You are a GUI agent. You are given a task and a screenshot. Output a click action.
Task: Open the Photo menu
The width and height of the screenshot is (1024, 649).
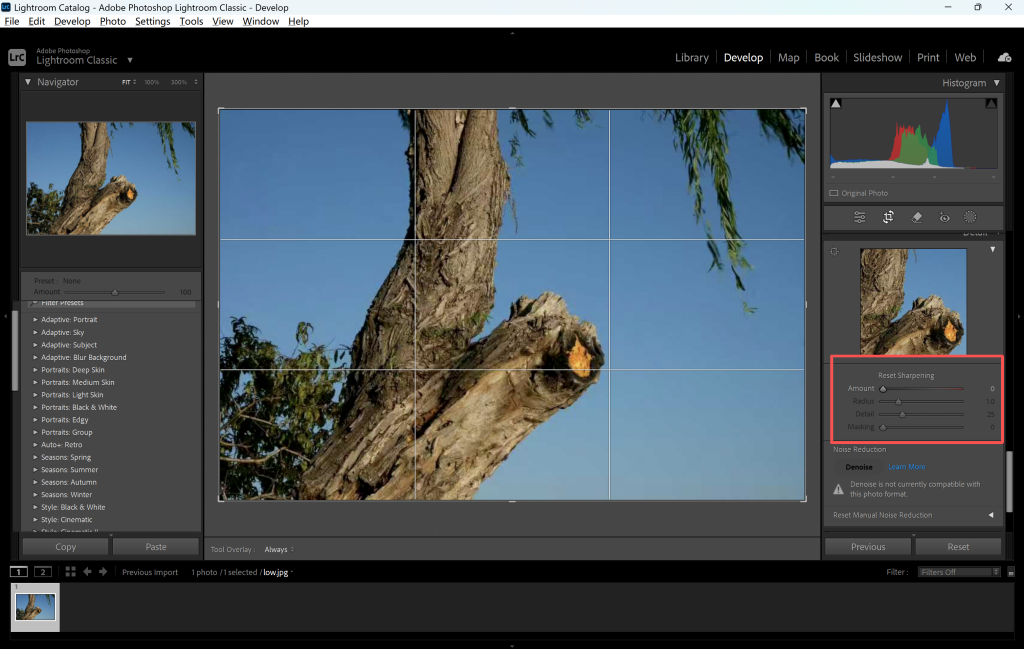pyautogui.click(x=112, y=21)
